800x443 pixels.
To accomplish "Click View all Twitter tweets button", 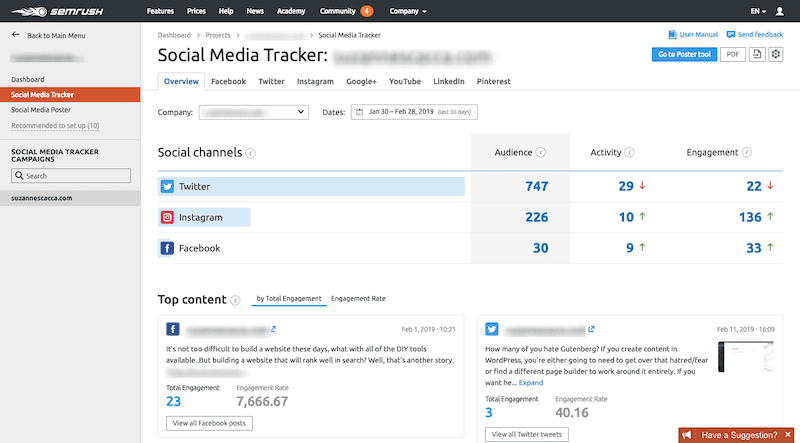I will [527, 435].
